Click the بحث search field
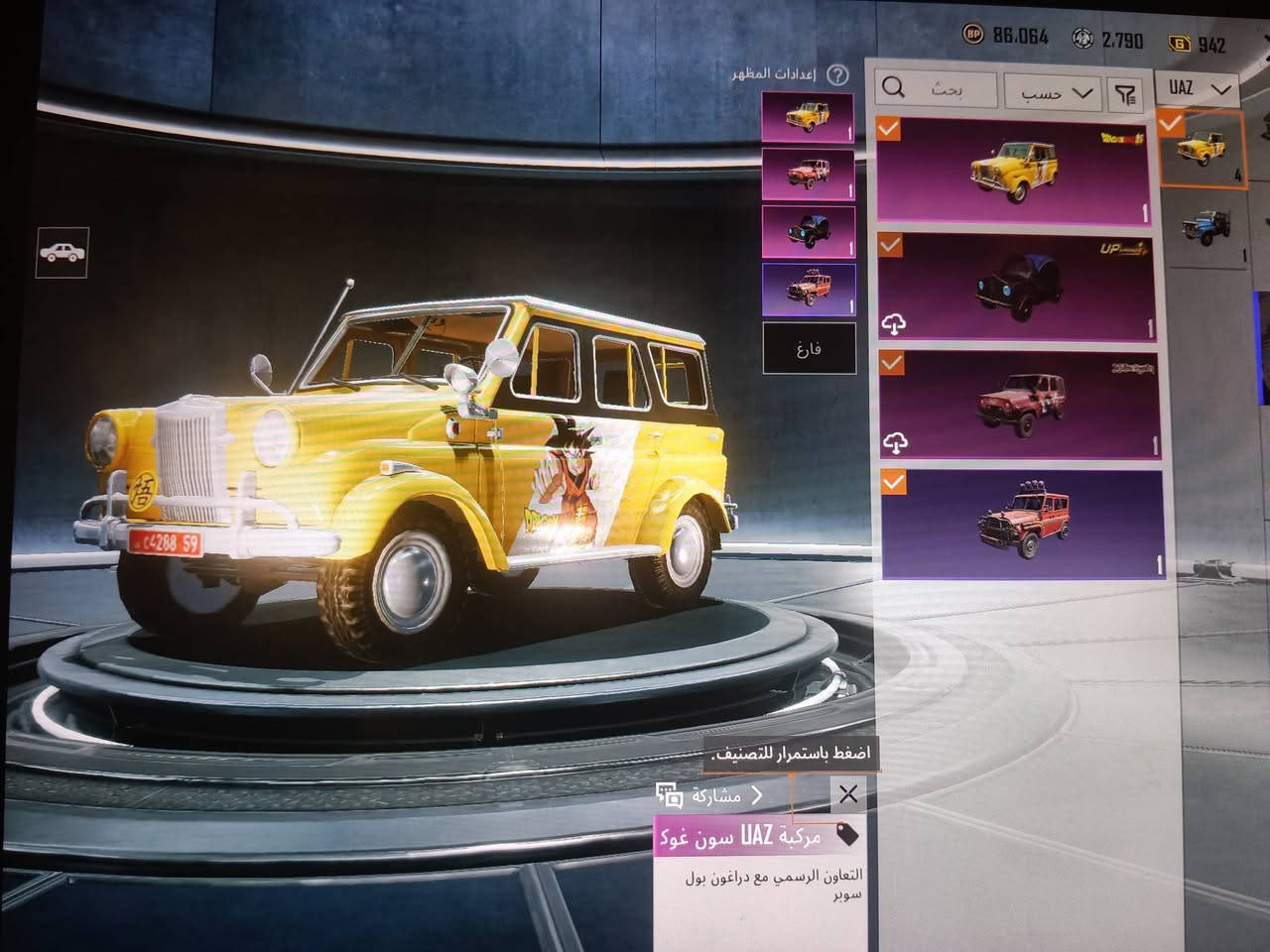 [x=937, y=89]
